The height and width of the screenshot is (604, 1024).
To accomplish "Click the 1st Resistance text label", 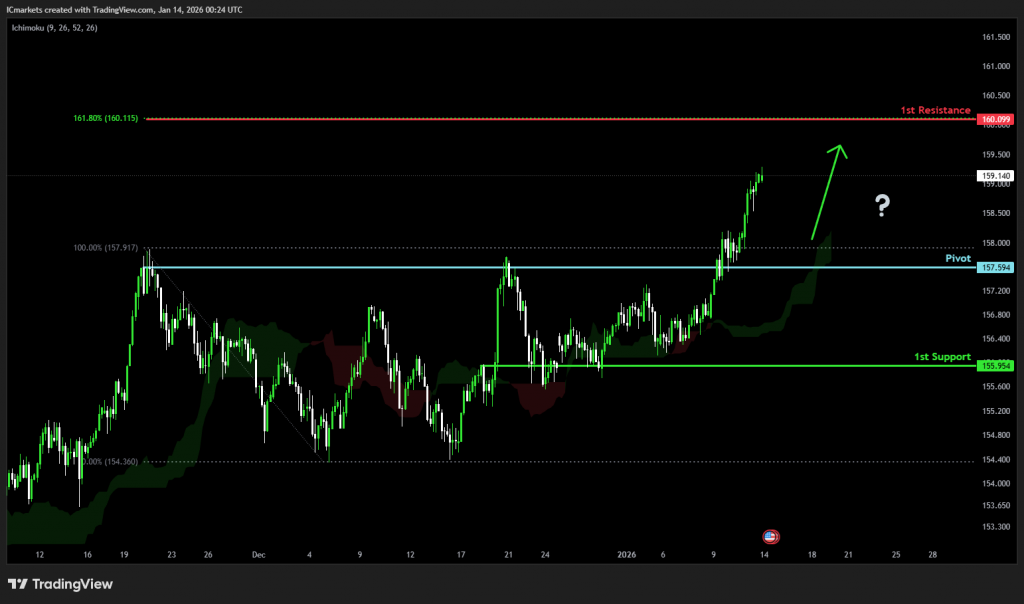I will 936,110.
